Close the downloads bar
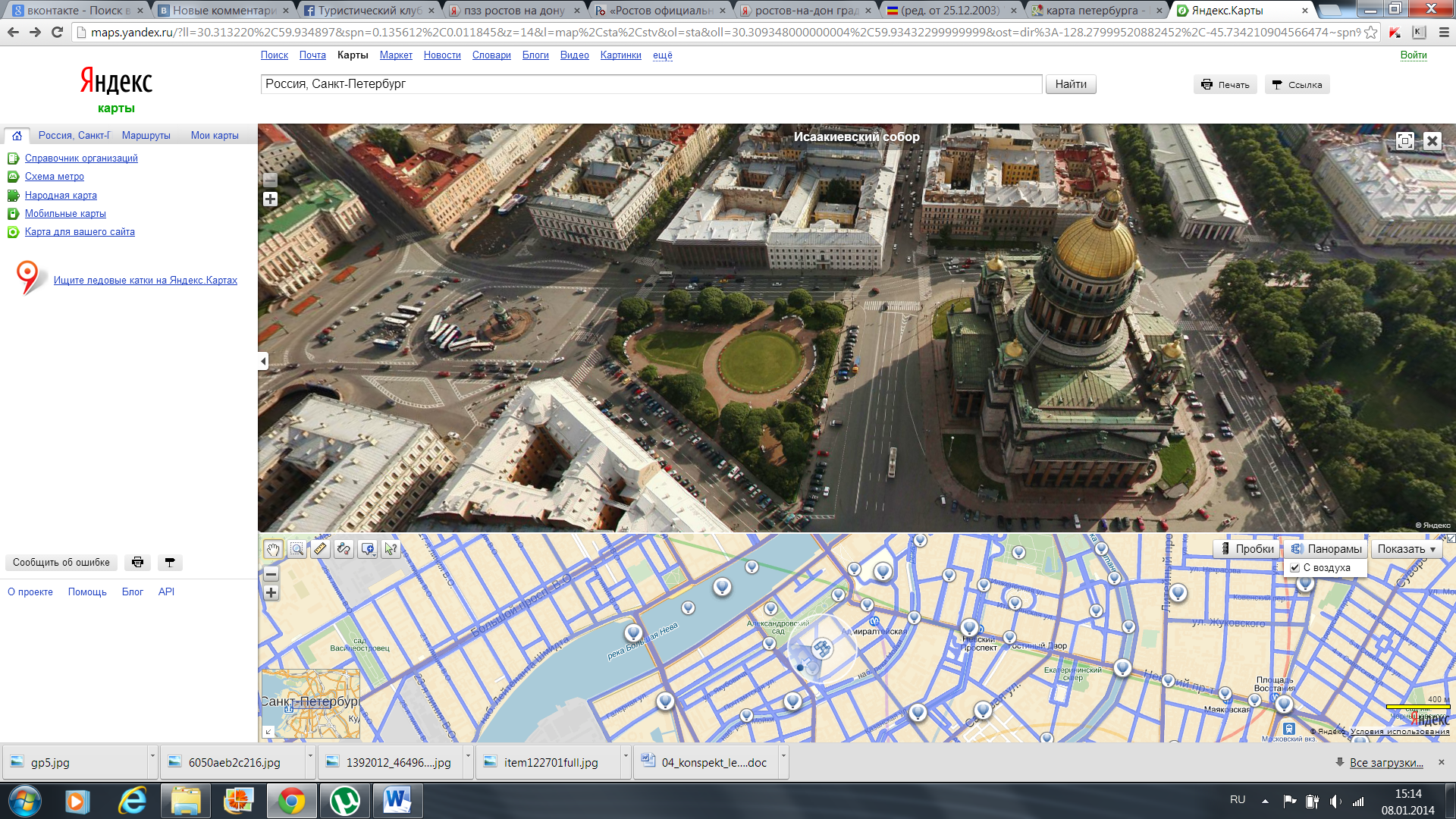1456x819 pixels. point(1442,762)
